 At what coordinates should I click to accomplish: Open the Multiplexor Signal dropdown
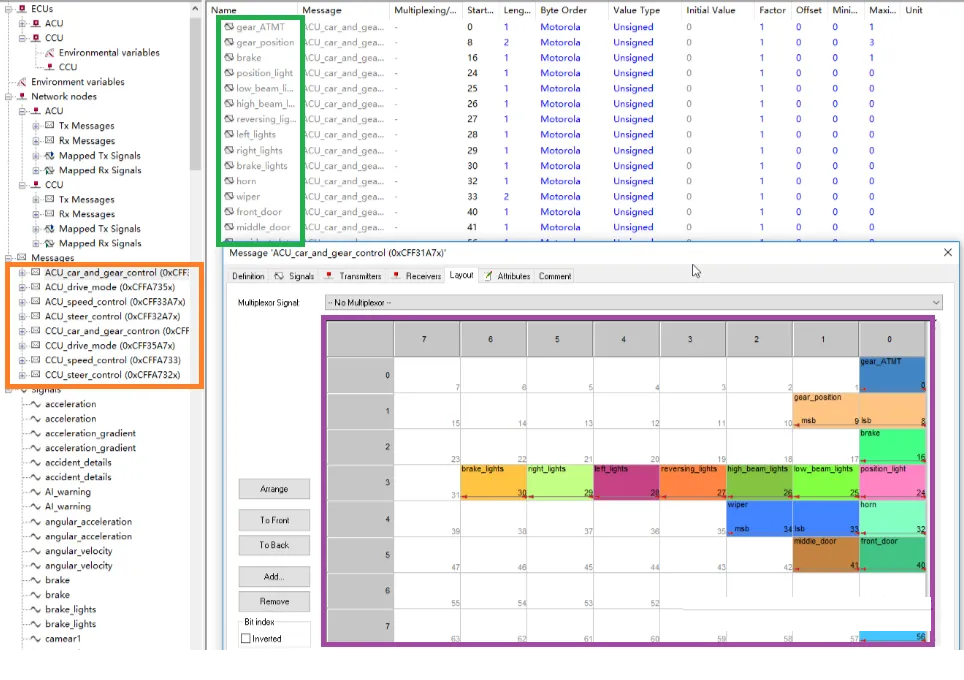tap(633, 302)
